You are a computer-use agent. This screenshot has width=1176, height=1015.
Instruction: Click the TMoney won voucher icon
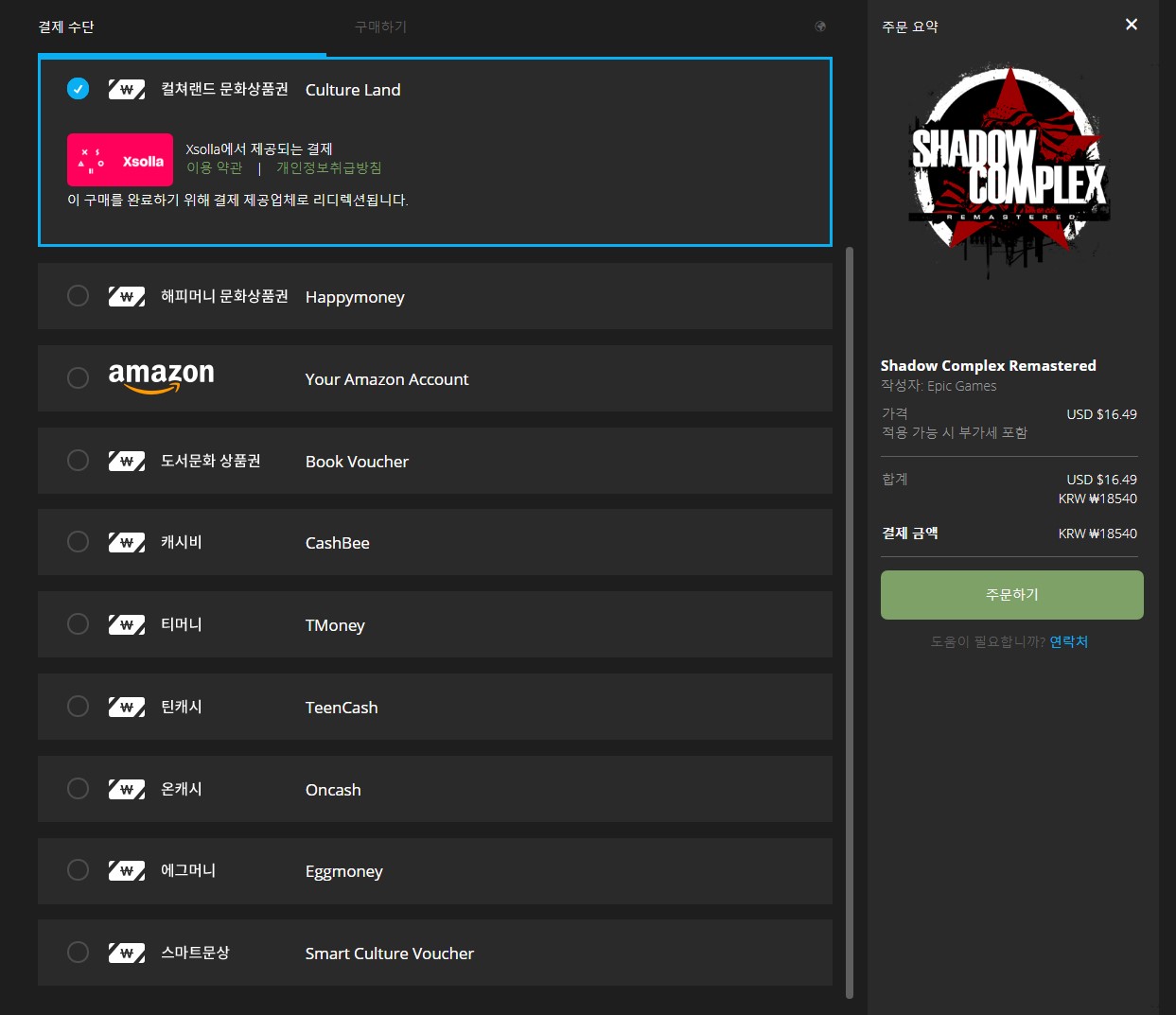click(x=127, y=625)
